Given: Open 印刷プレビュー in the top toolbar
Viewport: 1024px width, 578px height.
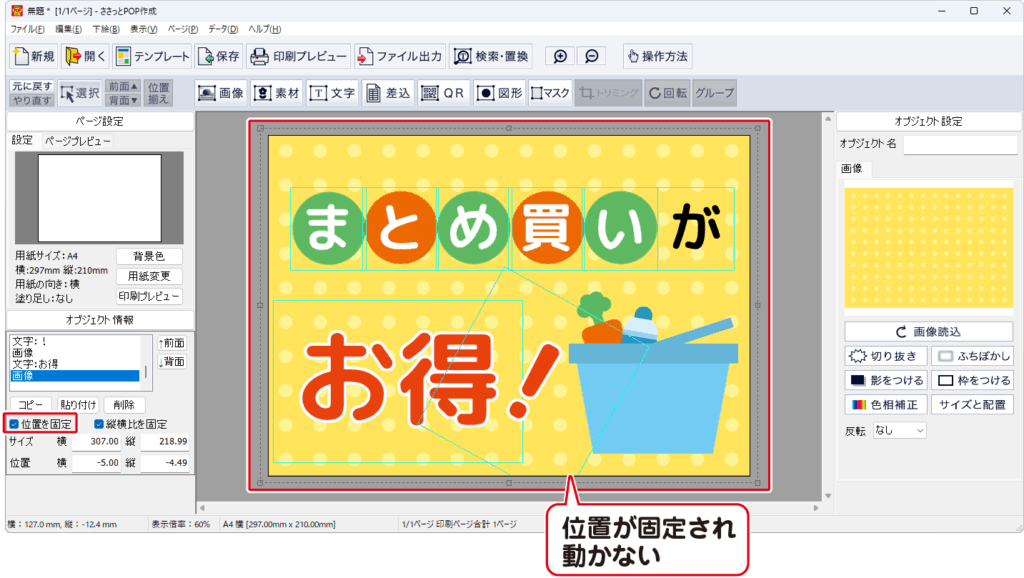Looking at the screenshot, I should coord(298,56).
